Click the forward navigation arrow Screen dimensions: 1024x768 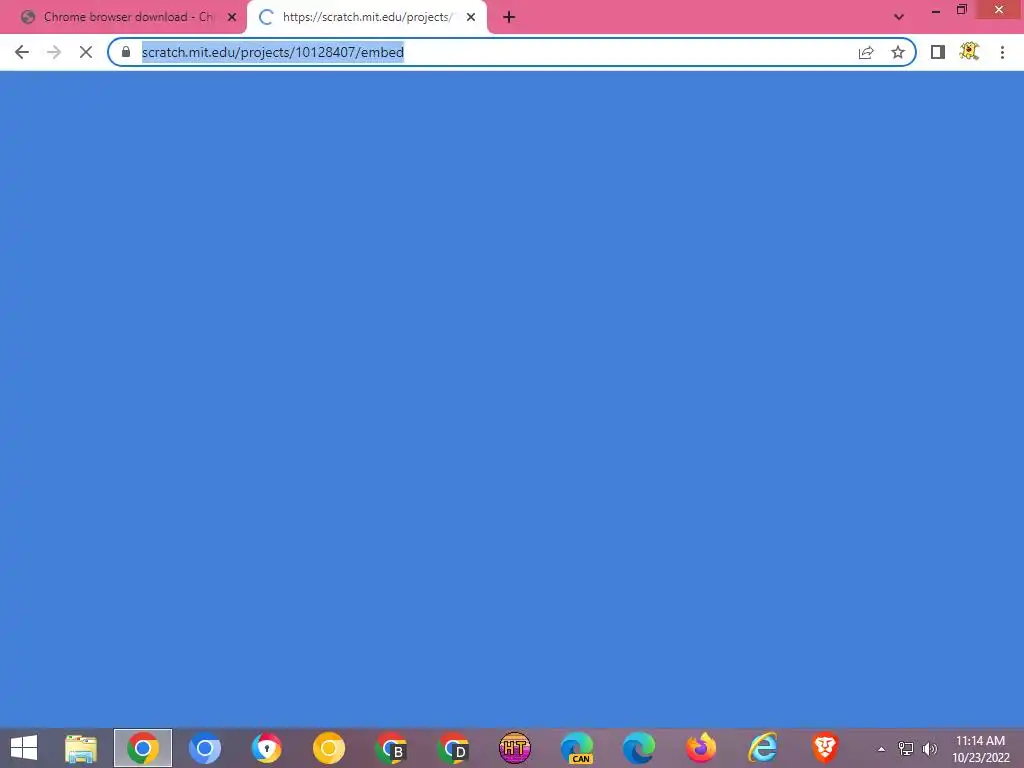point(54,52)
